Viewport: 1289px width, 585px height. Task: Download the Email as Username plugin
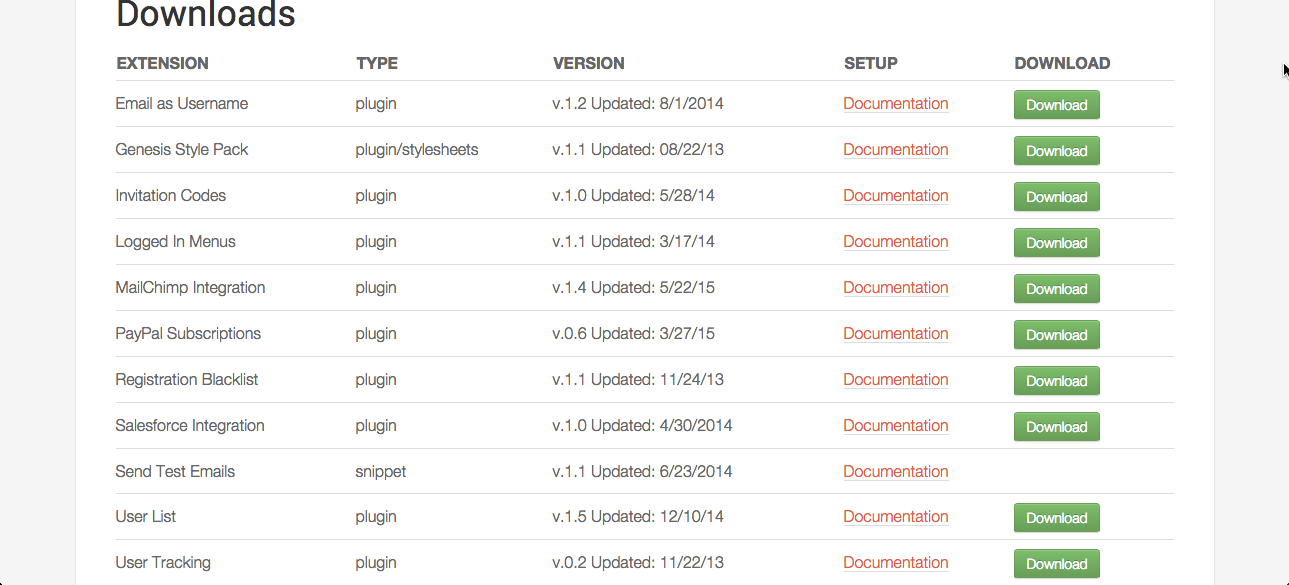coord(1056,105)
